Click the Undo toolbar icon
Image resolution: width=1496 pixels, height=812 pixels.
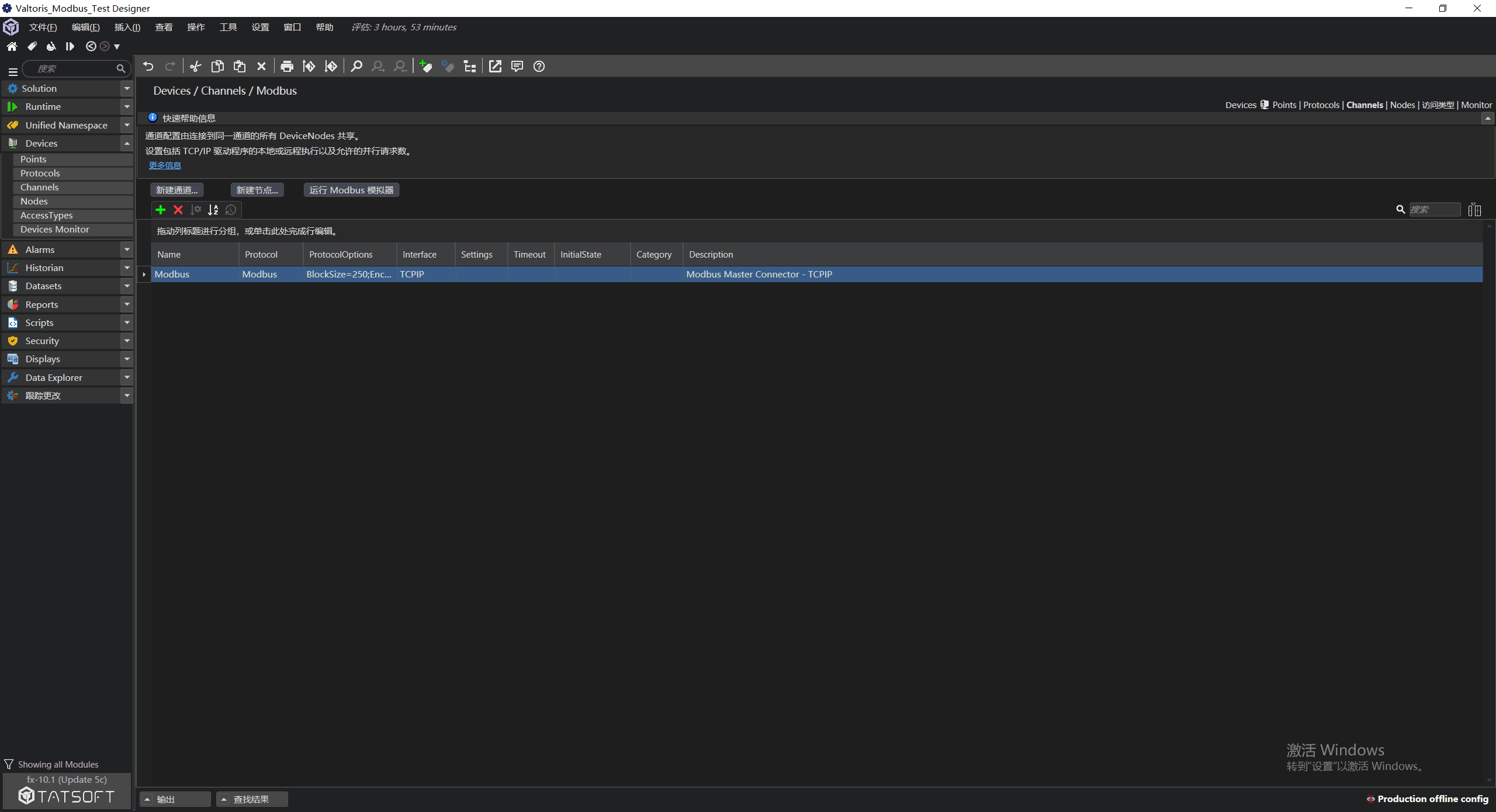148,67
